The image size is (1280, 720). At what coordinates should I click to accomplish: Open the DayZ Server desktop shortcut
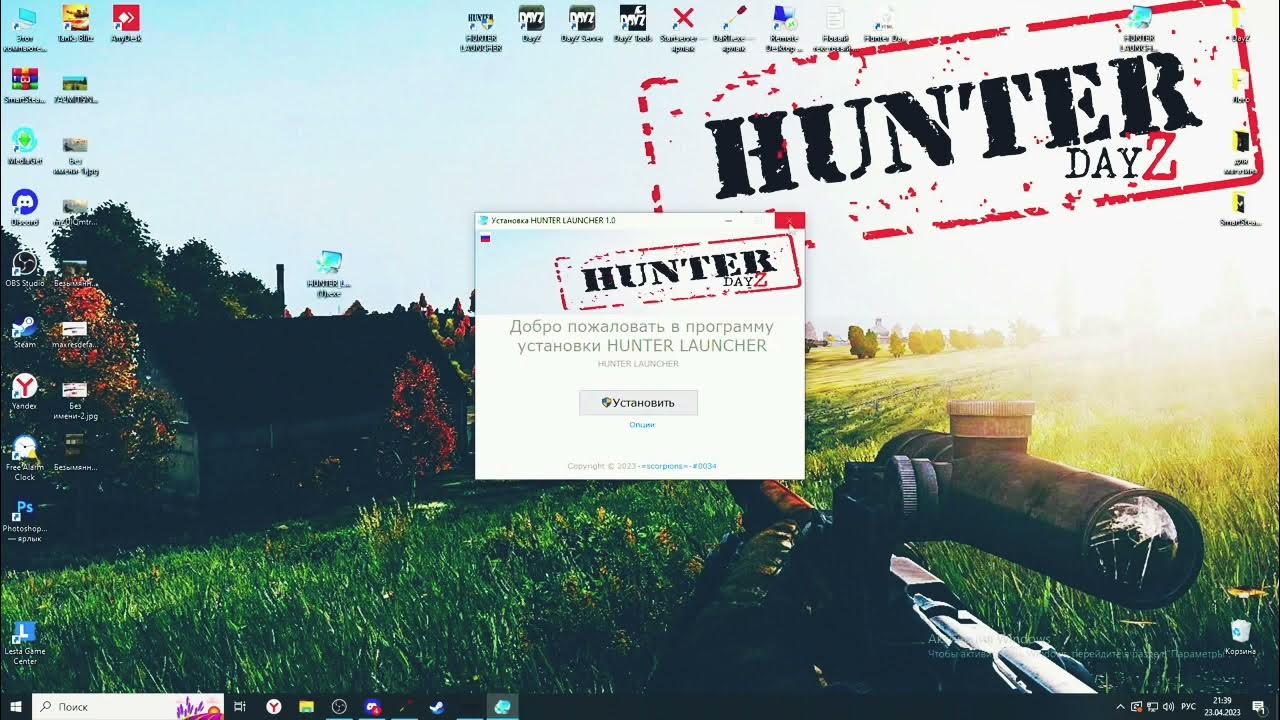tap(582, 24)
